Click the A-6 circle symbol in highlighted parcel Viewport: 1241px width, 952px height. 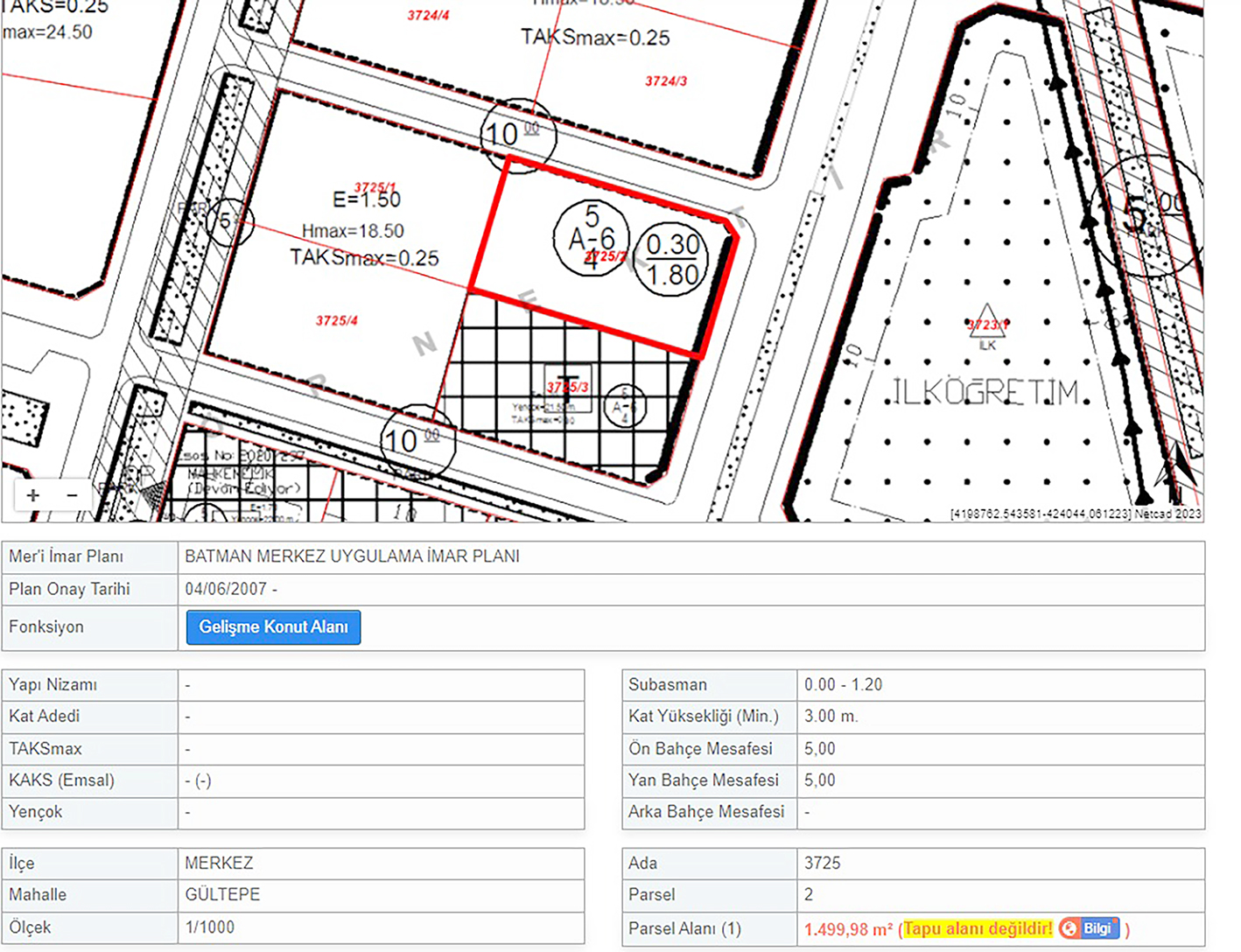click(591, 237)
